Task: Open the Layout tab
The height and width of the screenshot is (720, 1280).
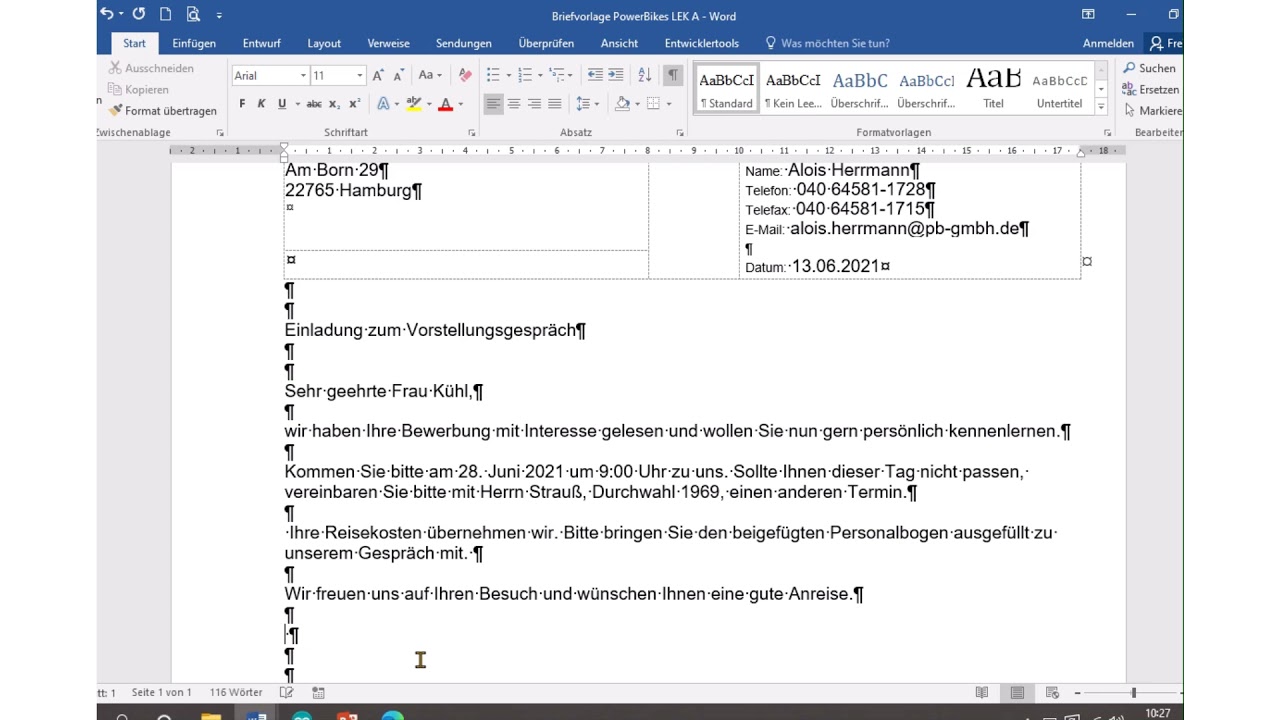Action: tap(324, 43)
